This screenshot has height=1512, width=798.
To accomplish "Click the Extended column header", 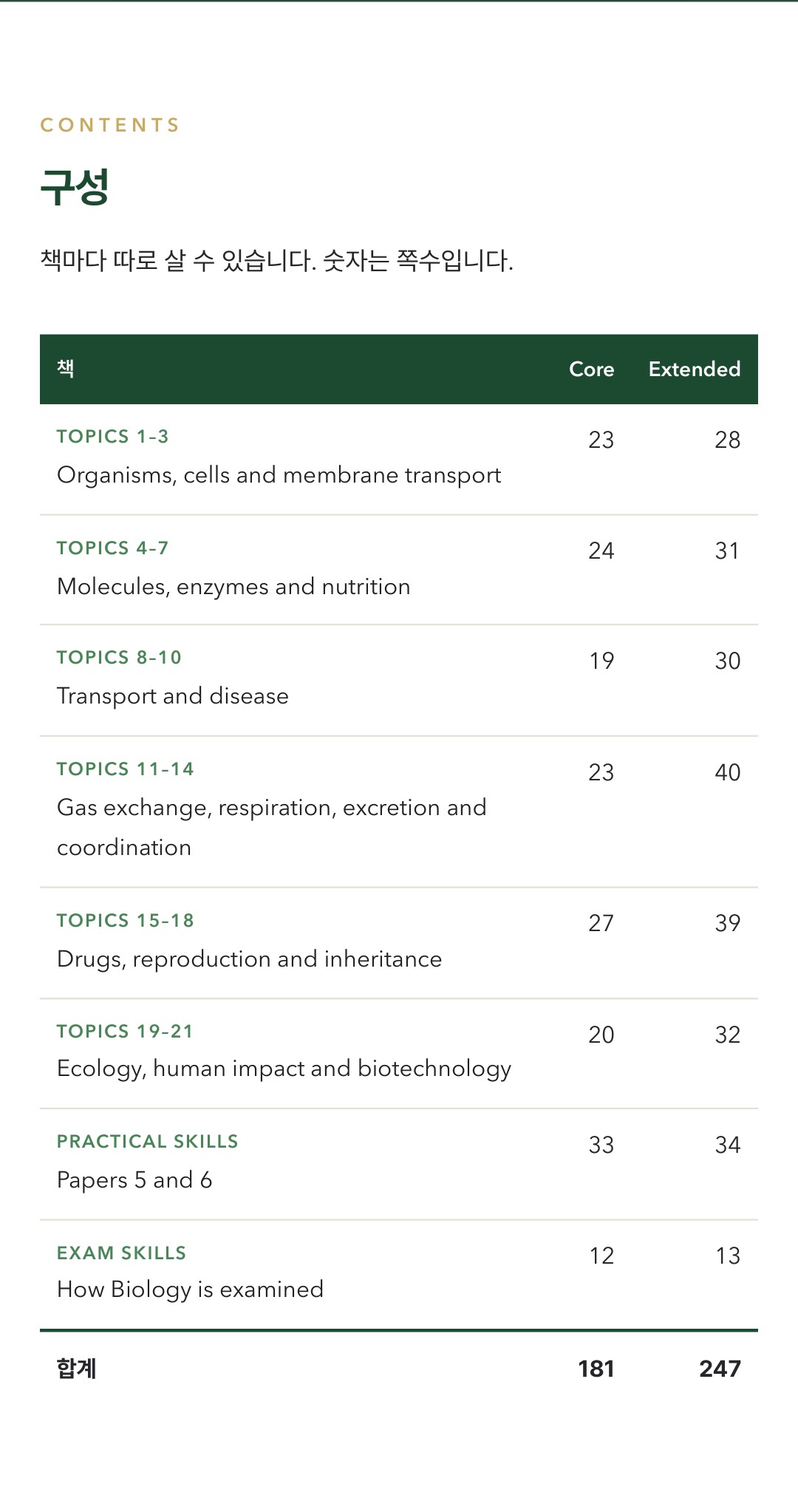I will [695, 369].
